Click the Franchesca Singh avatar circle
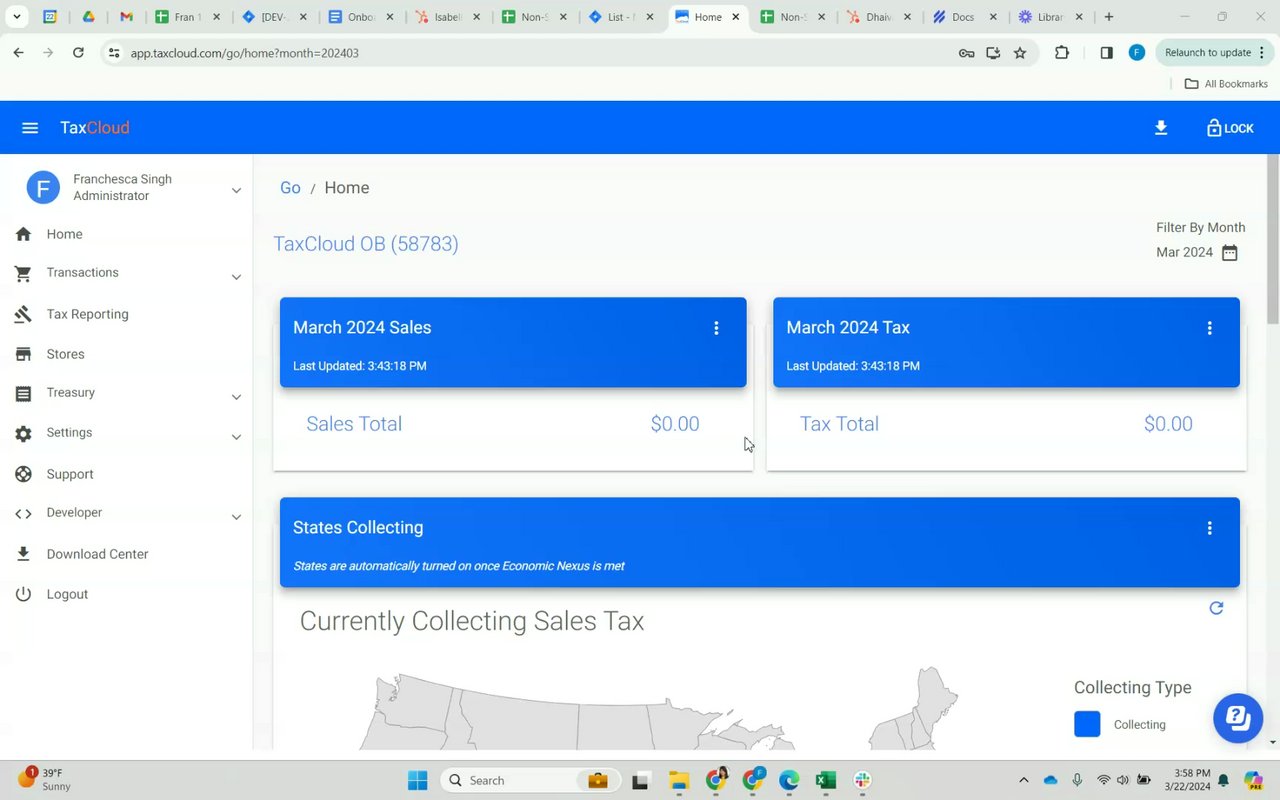Viewport: 1280px width, 800px height. click(43, 187)
